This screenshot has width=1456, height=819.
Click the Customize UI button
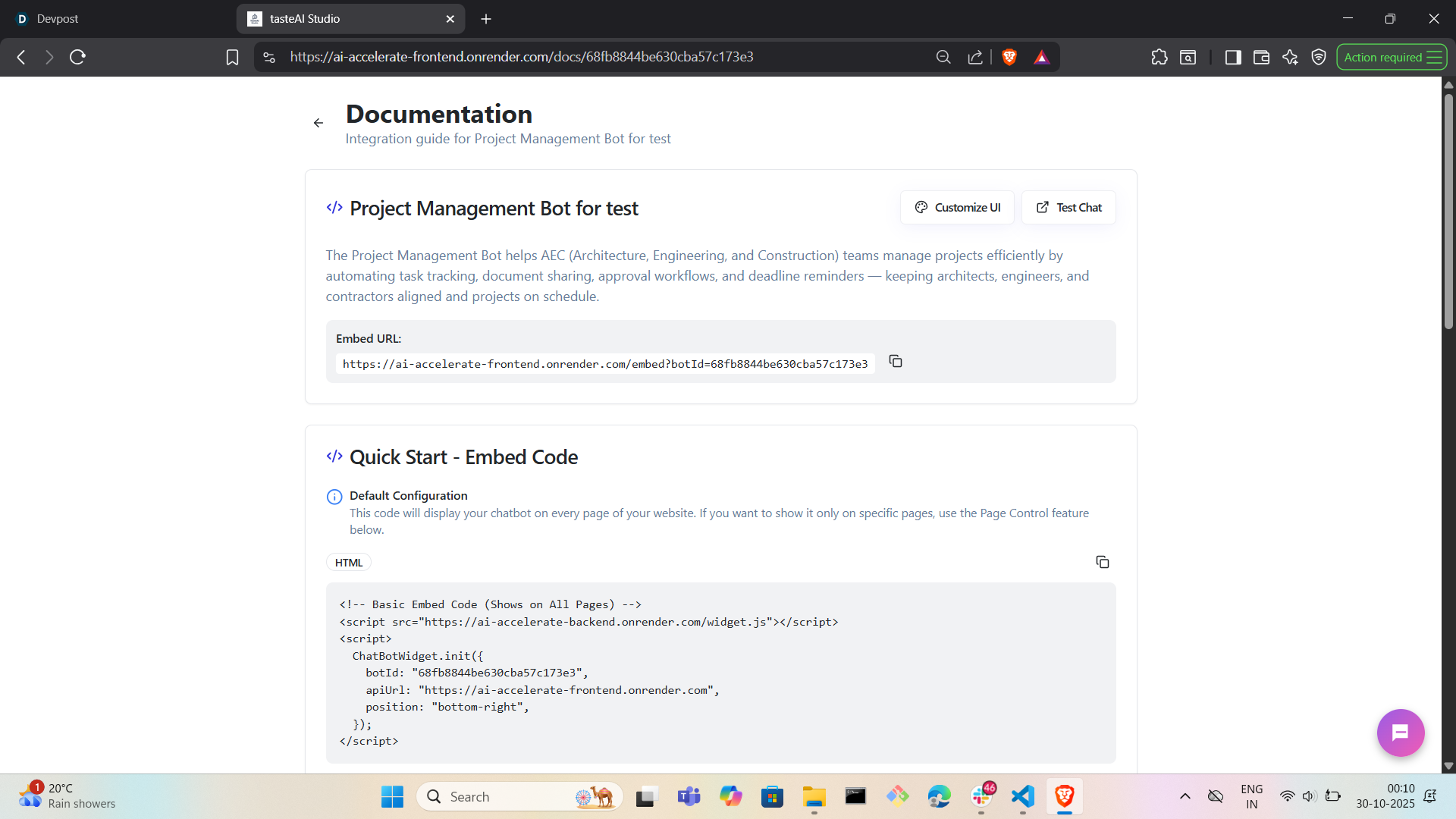coord(957,207)
